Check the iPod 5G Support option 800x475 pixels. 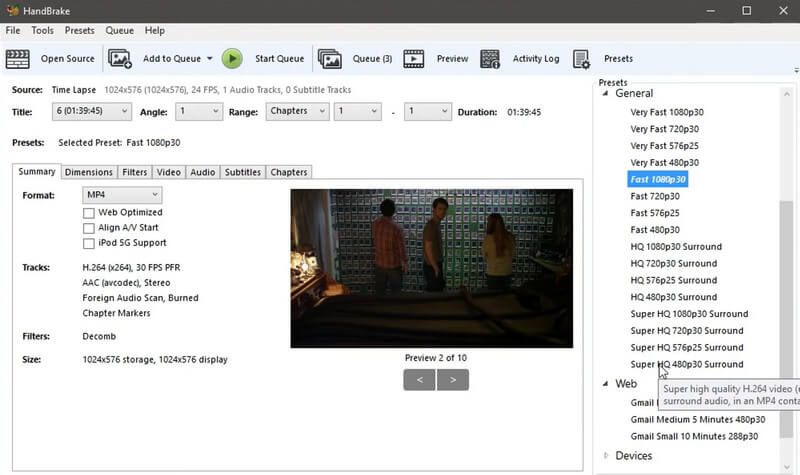point(89,243)
